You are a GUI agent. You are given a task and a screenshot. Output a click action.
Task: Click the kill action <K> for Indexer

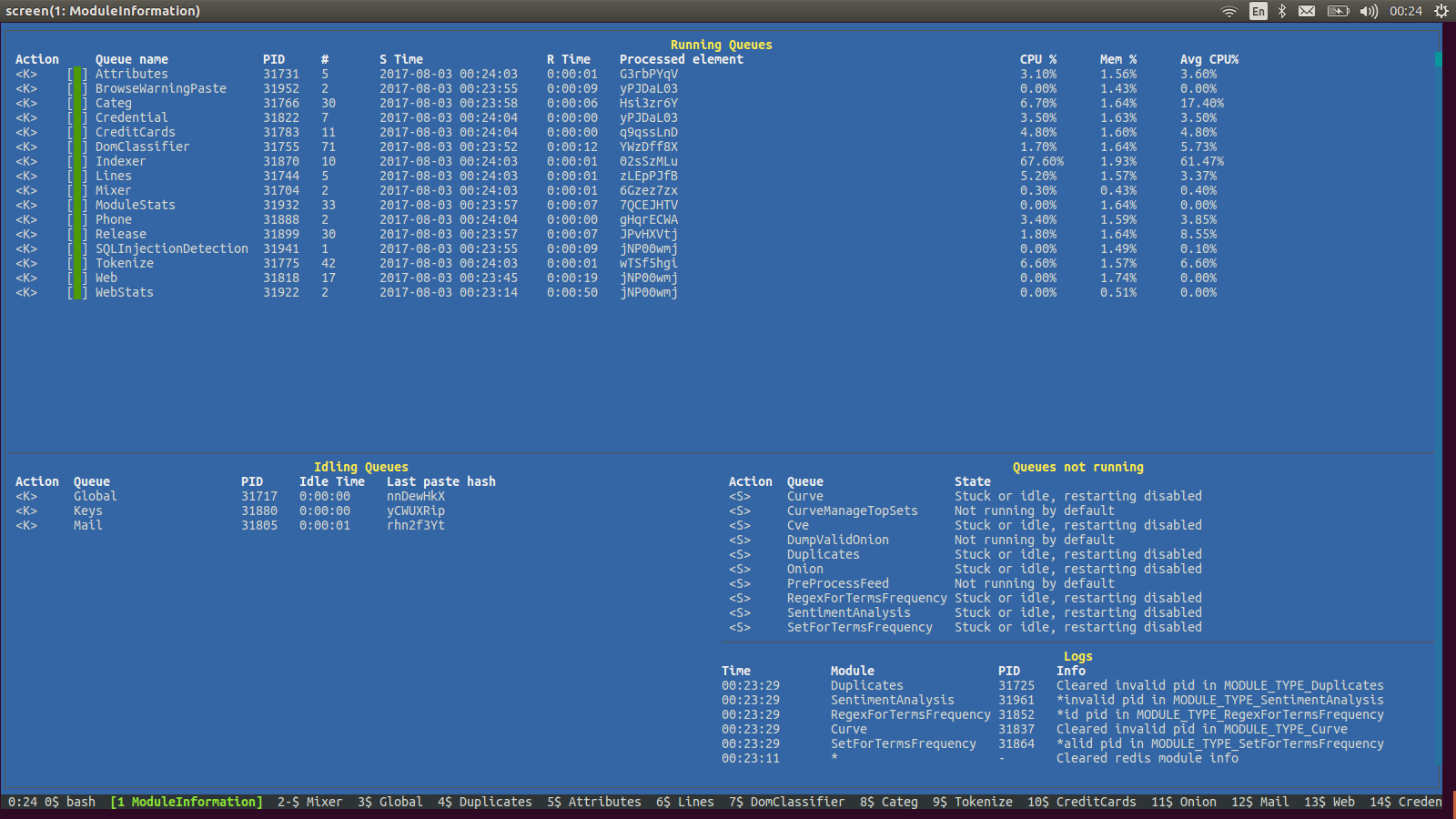click(26, 161)
